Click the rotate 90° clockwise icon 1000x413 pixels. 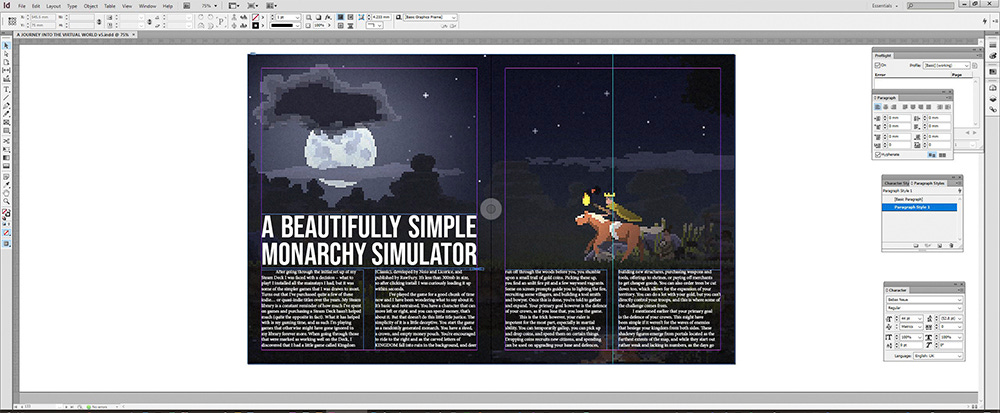pos(202,17)
